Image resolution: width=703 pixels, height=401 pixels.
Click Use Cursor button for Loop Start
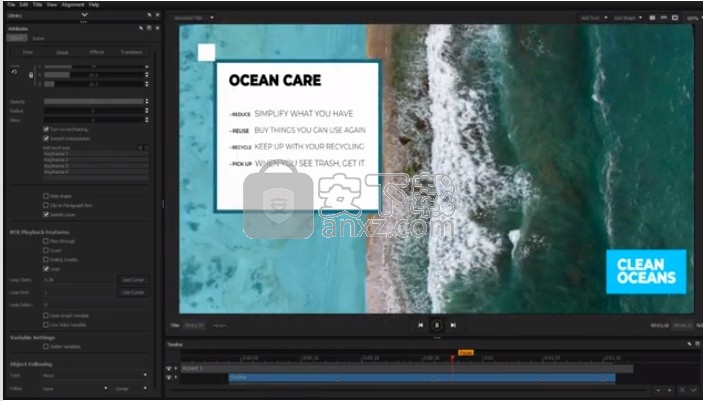(132, 280)
